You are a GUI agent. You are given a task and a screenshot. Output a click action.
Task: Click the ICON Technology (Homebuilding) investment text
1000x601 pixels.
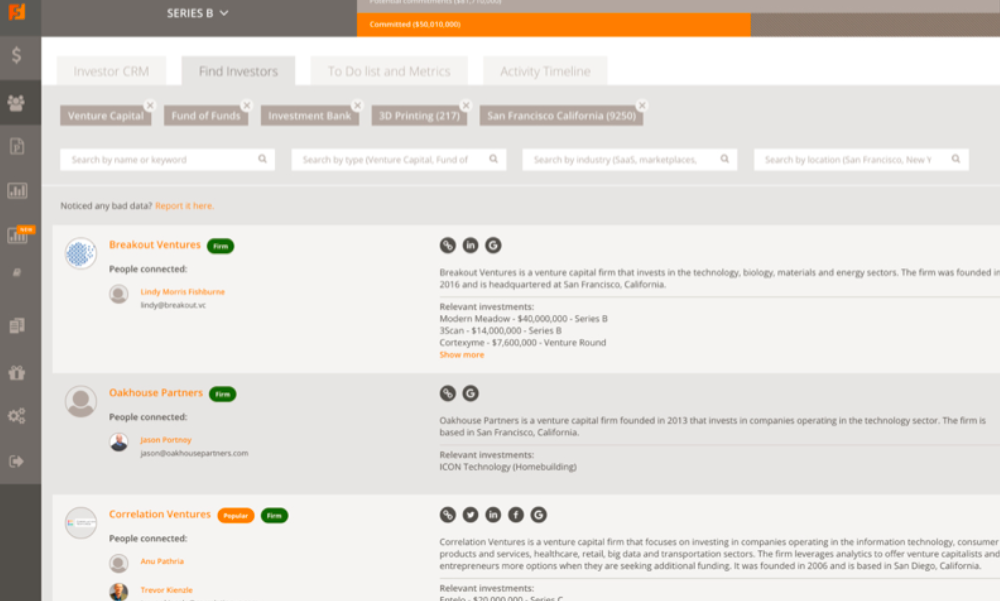pos(508,466)
